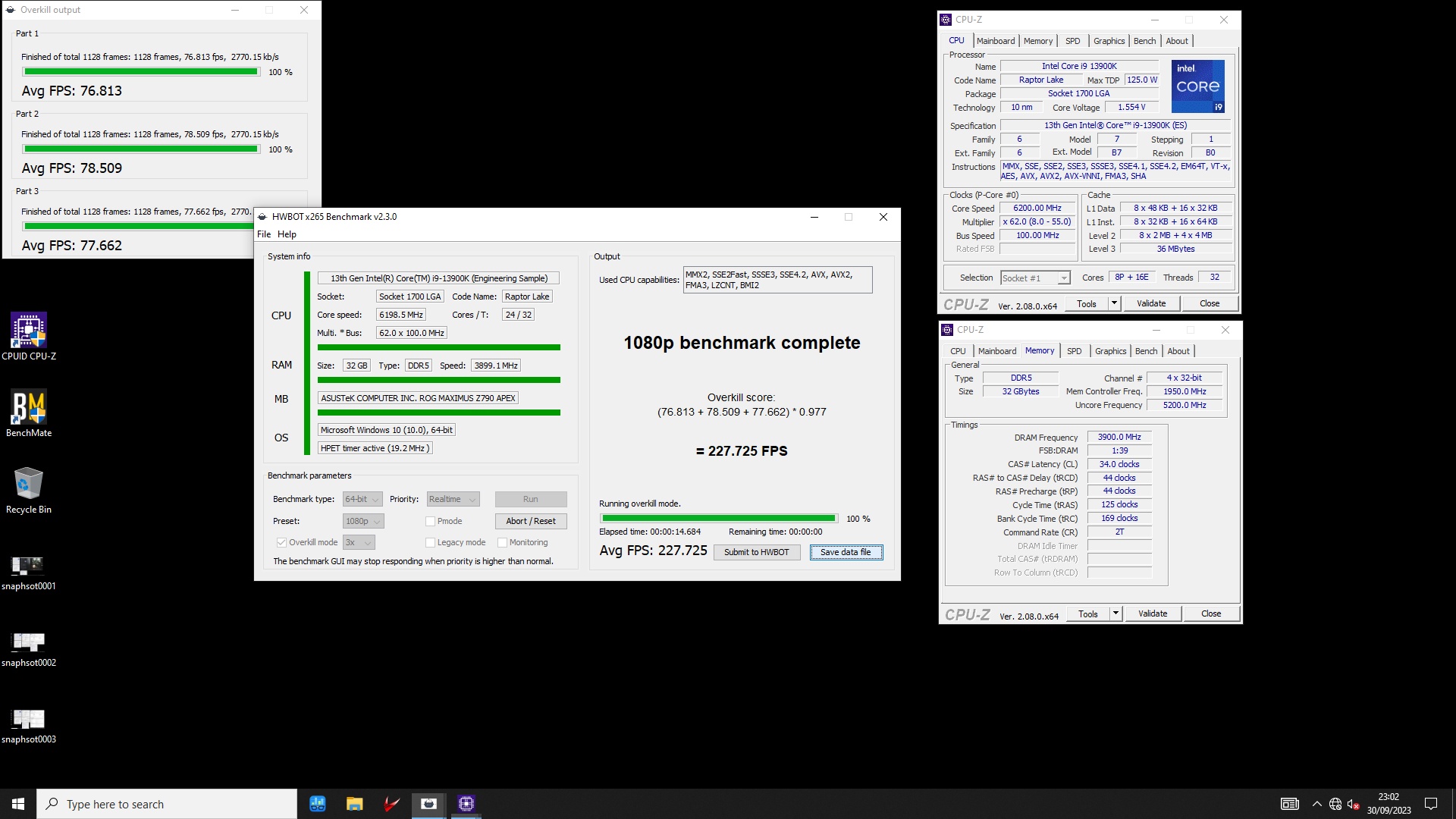Open the touch keyboard tray icon

click(x=1290, y=804)
